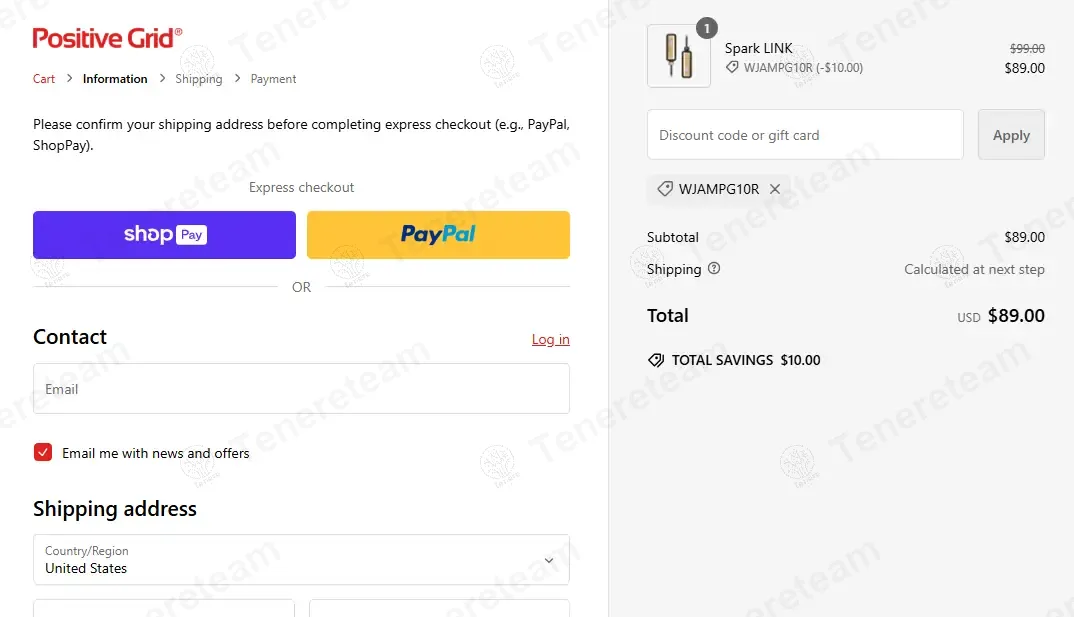Open the Country/Region dropdown
This screenshot has height=617, width=1074.
click(300, 560)
